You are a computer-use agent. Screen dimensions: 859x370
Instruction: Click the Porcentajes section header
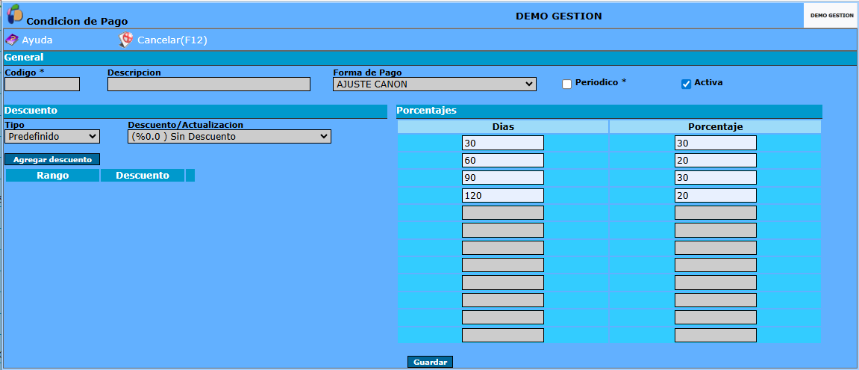[x=609, y=111]
